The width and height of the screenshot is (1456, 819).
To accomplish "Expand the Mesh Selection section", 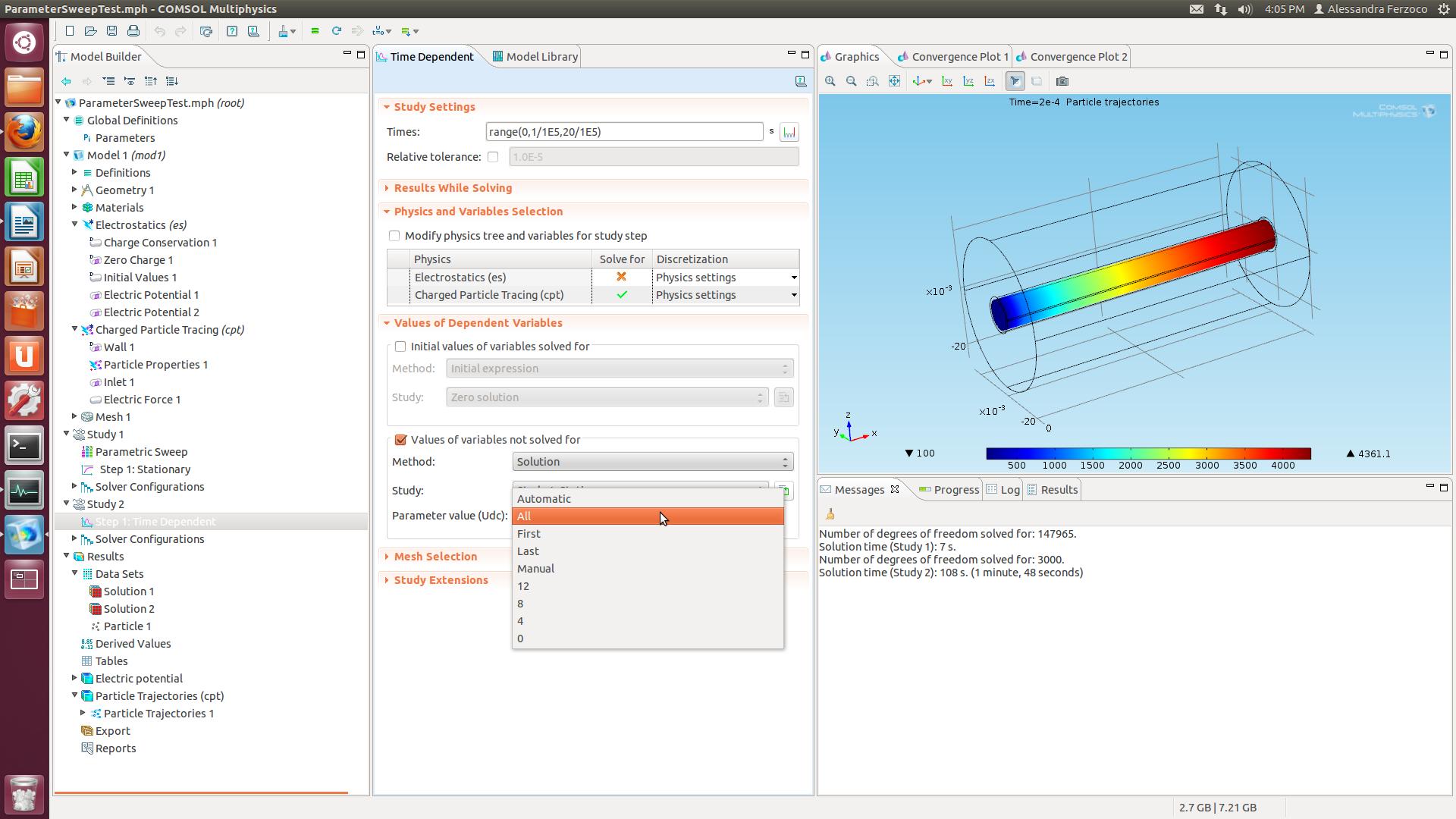I will click(x=435, y=557).
